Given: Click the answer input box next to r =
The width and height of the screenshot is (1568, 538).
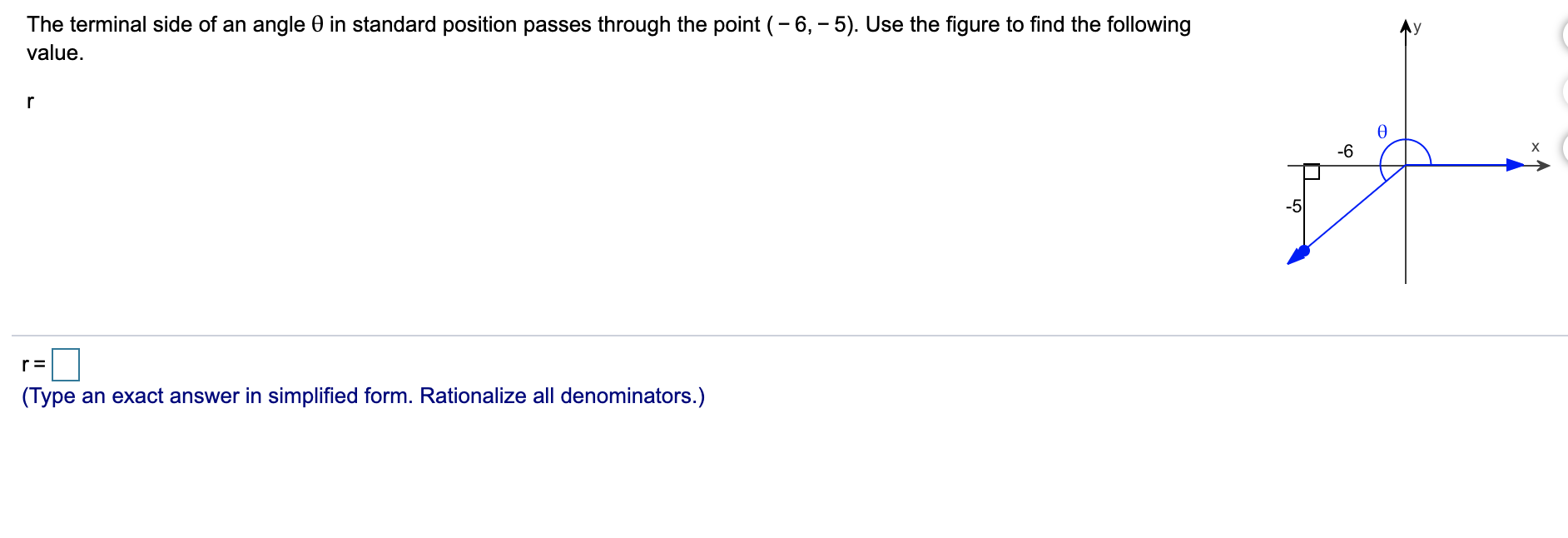Looking at the screenshot, I should [66, 364].
